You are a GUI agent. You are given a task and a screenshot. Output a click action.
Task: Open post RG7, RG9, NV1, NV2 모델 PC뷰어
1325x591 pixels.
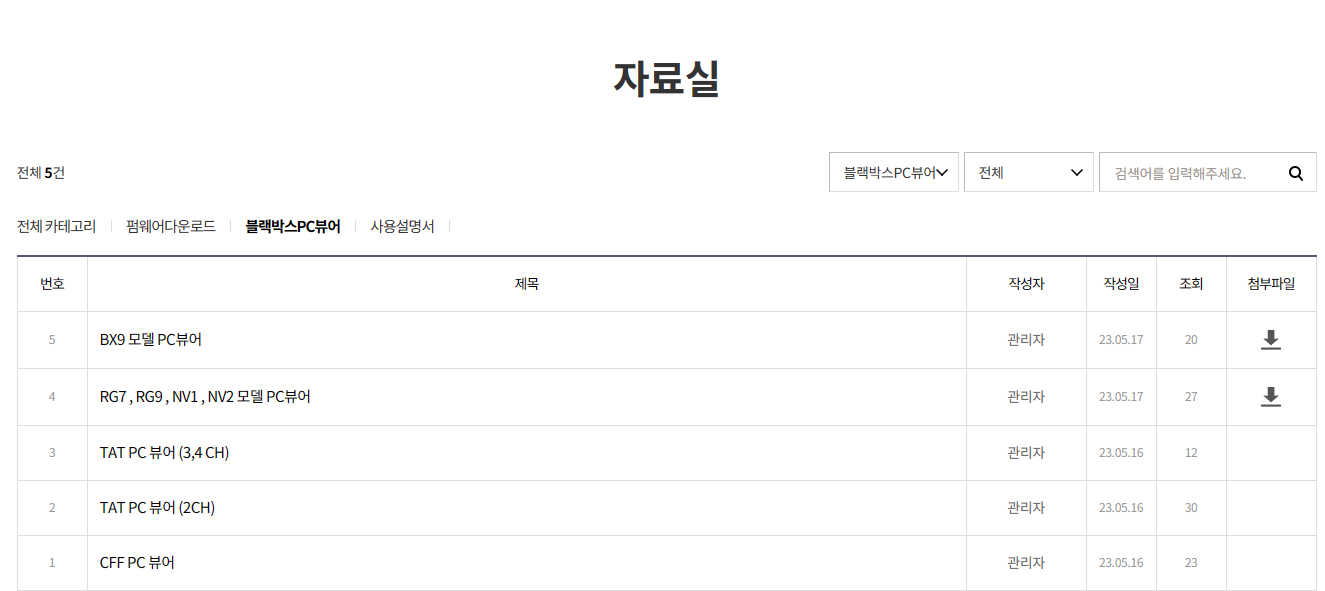point(205,397)
